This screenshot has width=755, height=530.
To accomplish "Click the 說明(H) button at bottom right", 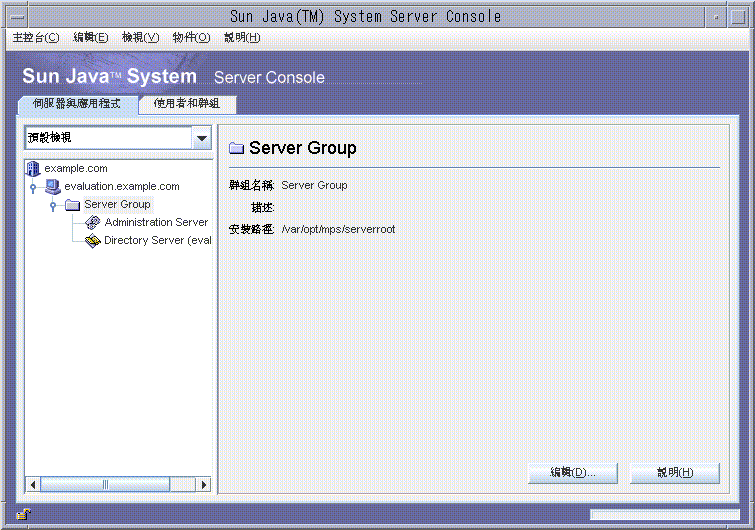I will (675, 473).
